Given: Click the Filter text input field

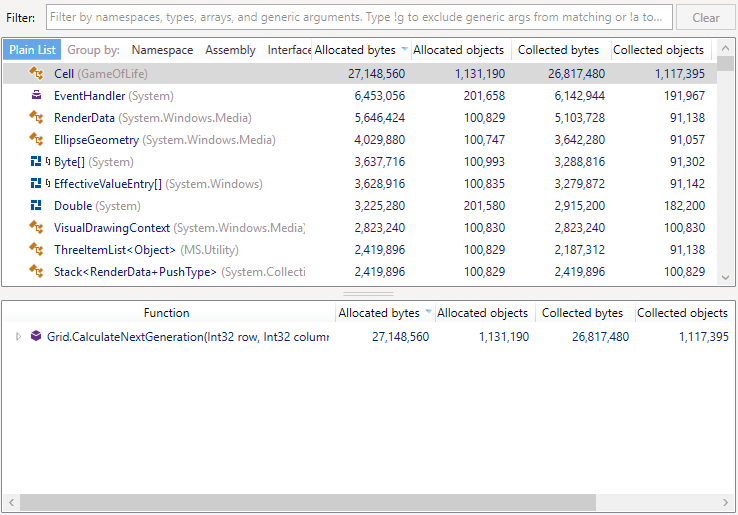Looking at the screenshot, I should [x=359, y=17].
